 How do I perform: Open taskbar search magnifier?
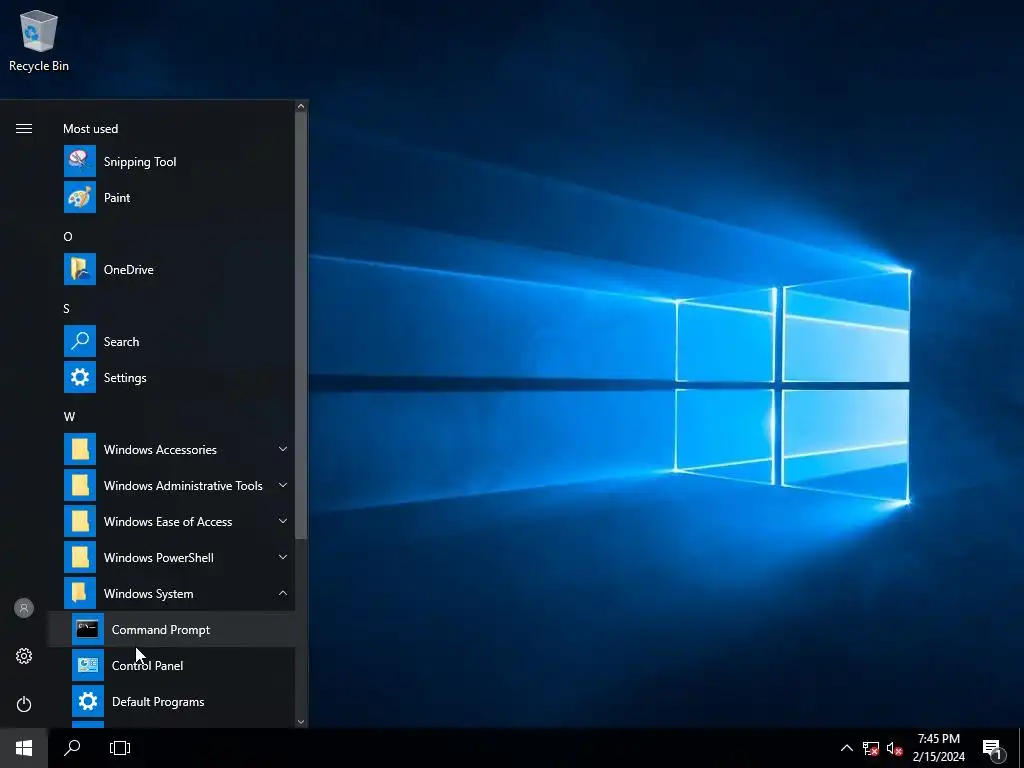(72, 748)
